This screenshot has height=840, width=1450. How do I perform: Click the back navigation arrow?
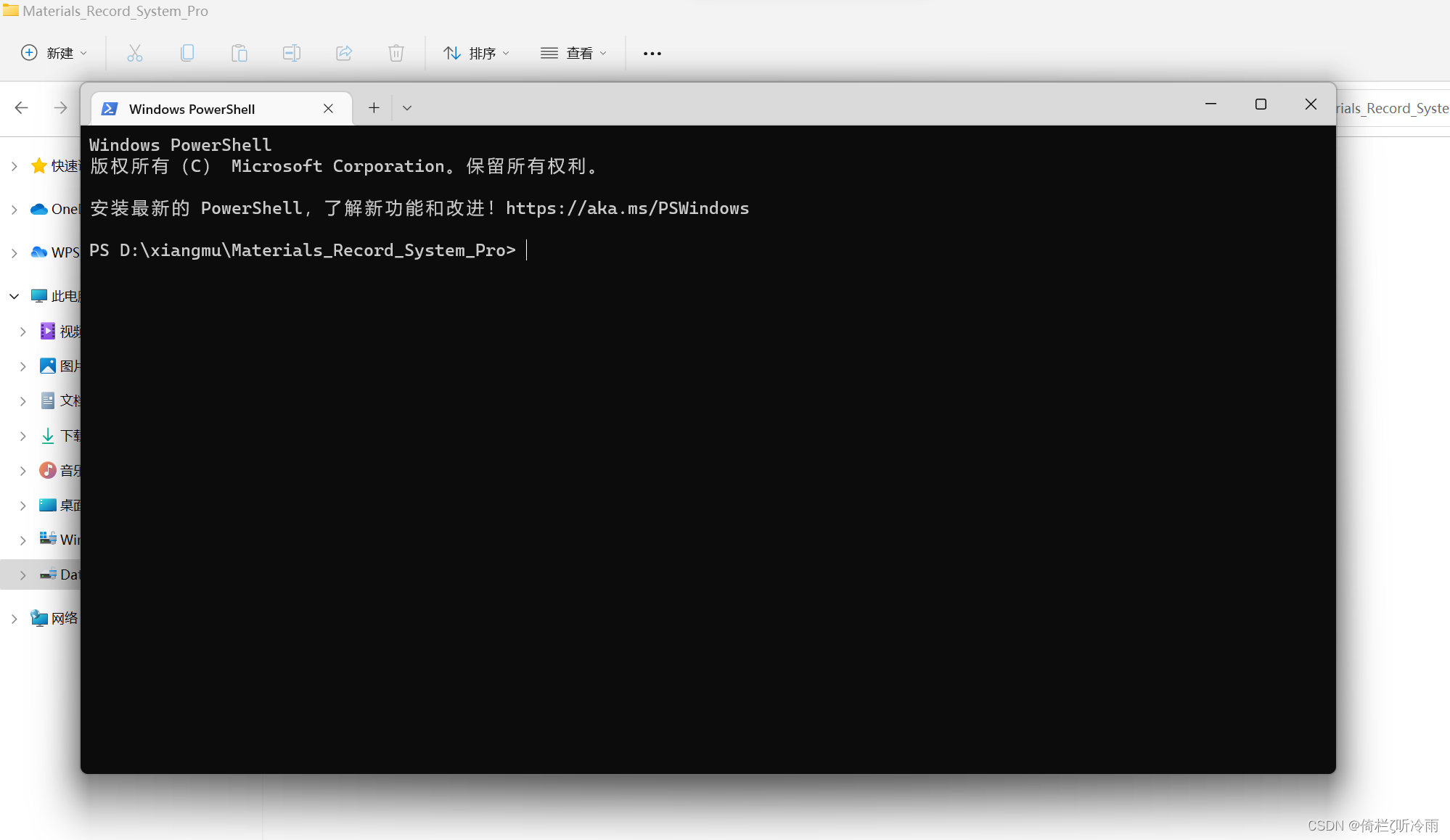pyautogui.click(x=21, y=107)
